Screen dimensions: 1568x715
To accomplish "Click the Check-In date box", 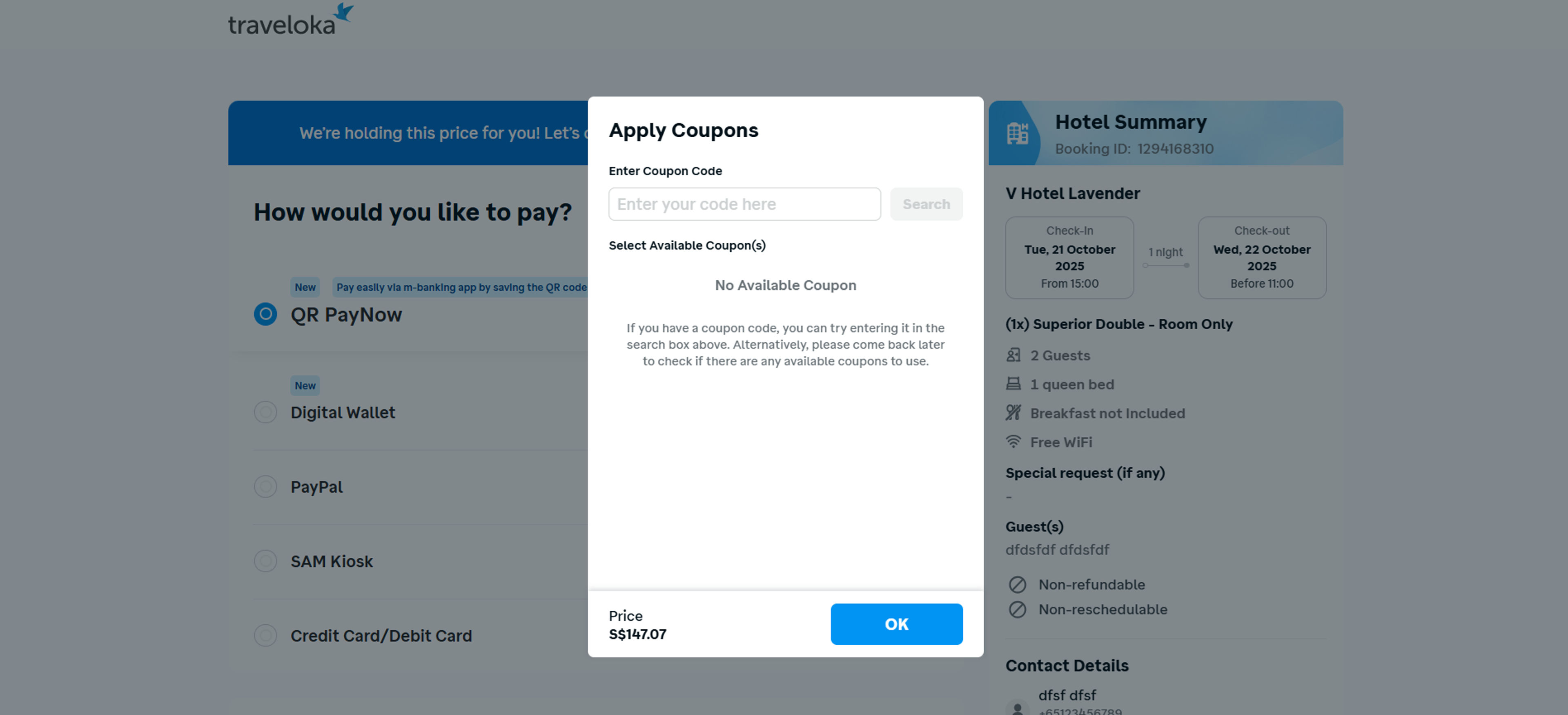I will pyautogui.click(x=1069, y=258).
